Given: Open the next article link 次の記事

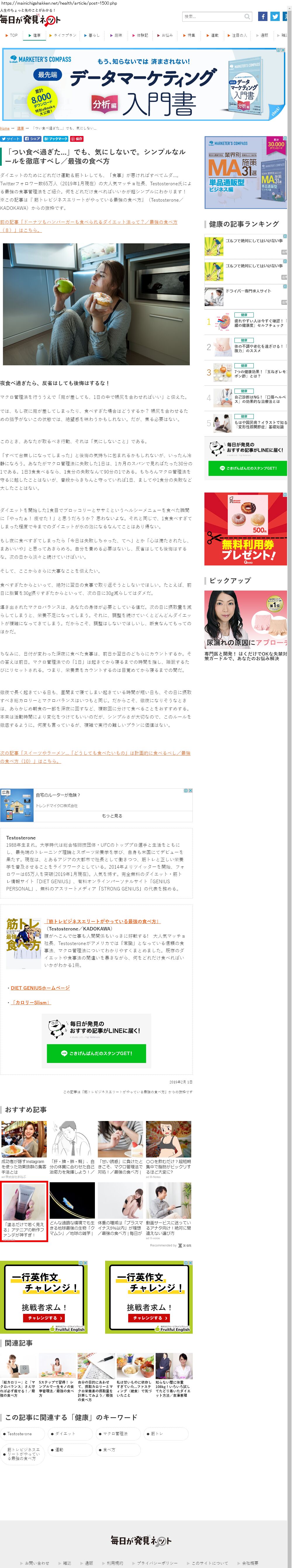Looking at the screenshot, I should [95, 757].
